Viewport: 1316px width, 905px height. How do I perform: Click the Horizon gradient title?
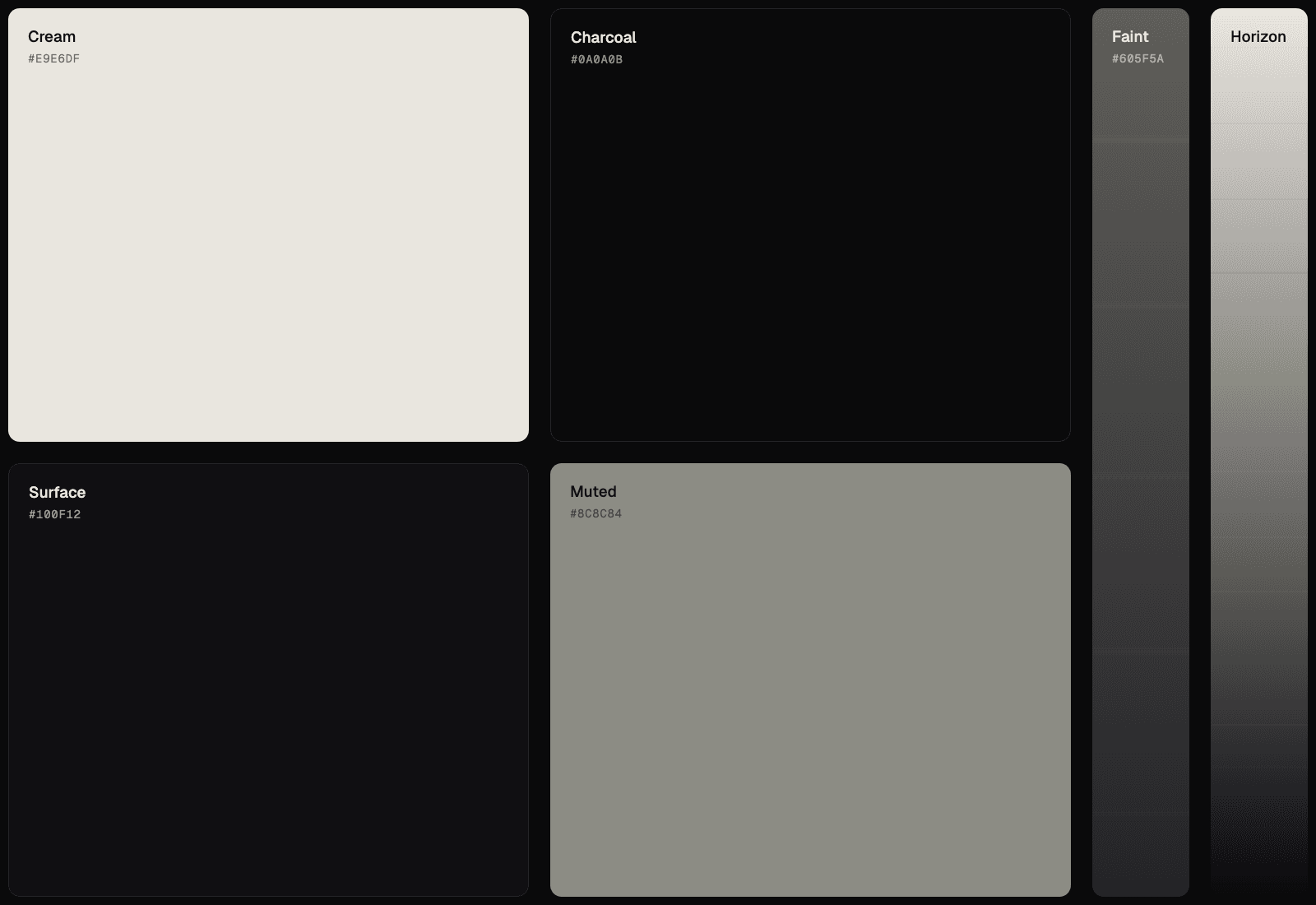coord(1258,36)
